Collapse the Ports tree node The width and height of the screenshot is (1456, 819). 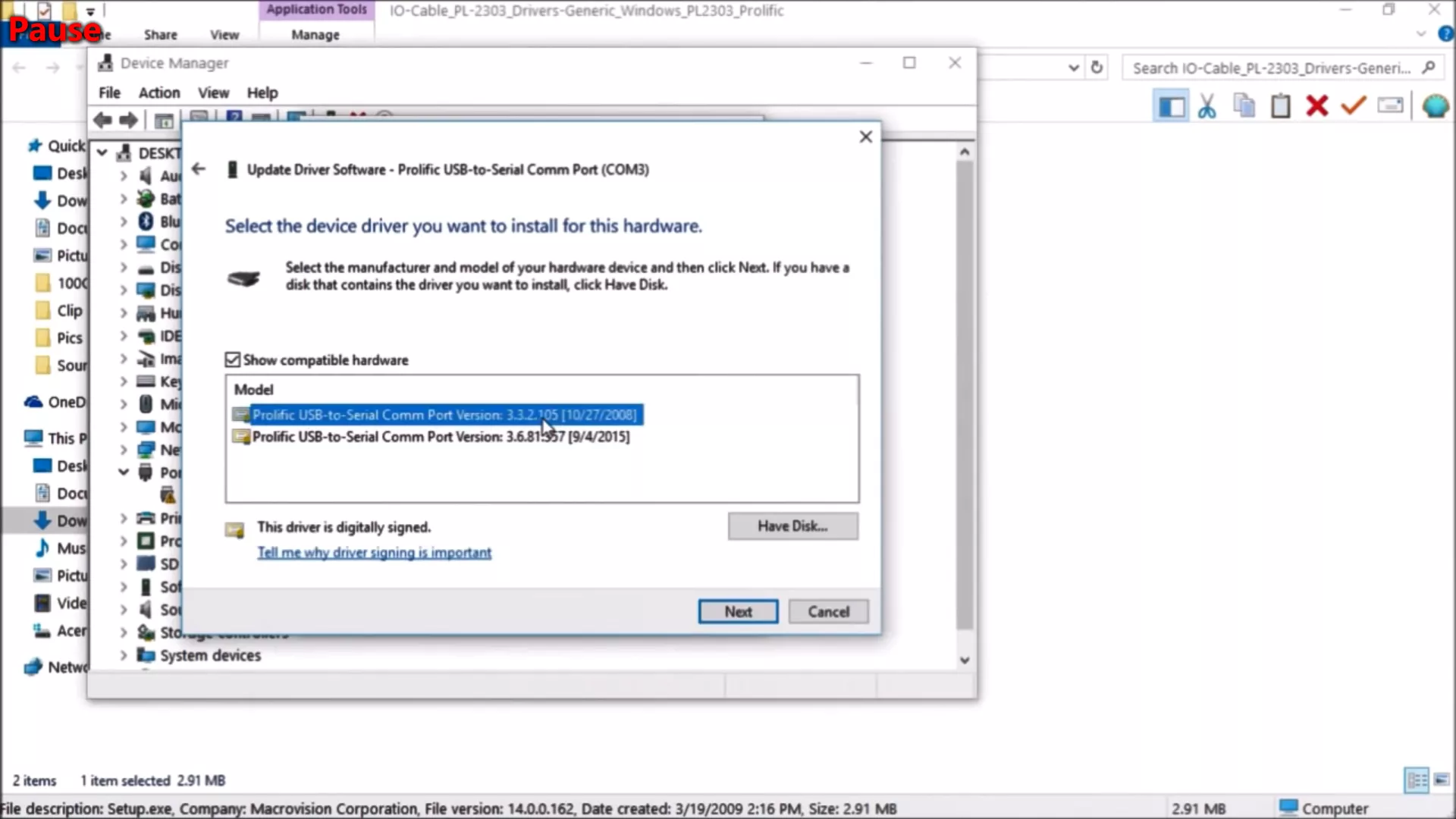click(123, 472)
